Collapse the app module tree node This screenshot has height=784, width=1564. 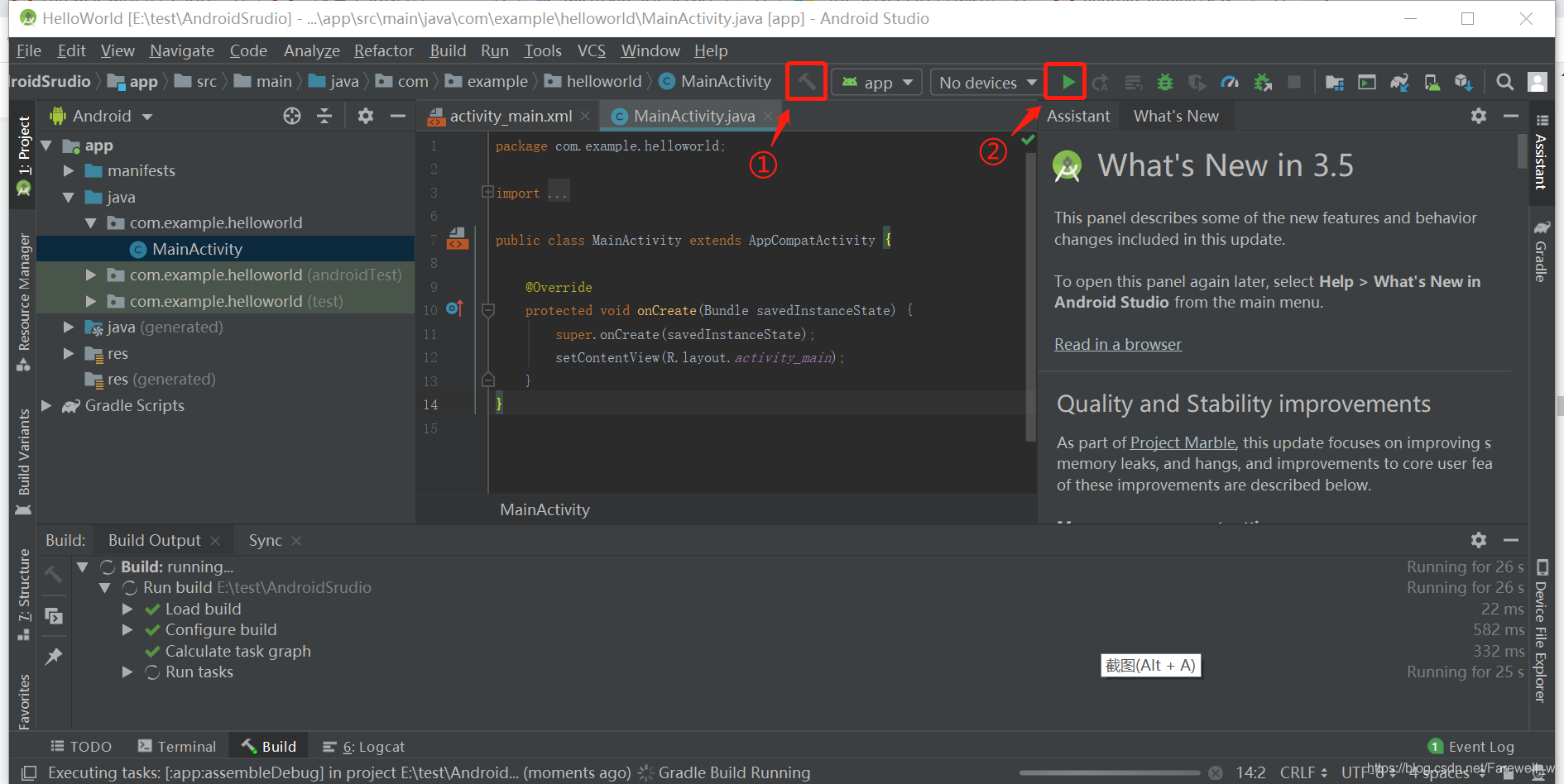tap(46, 146)
